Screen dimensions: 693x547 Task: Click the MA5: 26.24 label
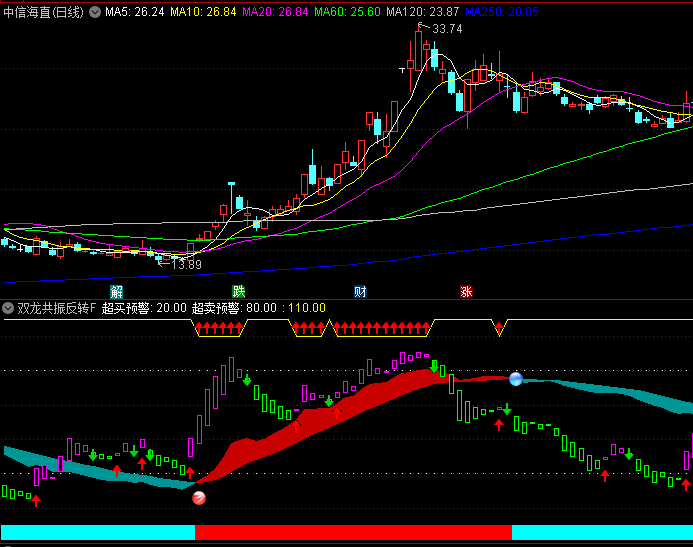click(135, 12)
